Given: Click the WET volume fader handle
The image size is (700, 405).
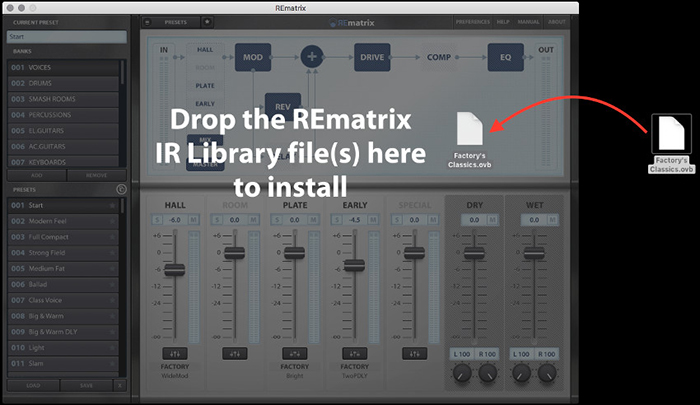Looking at the screenshot, I should click(534, 253).
